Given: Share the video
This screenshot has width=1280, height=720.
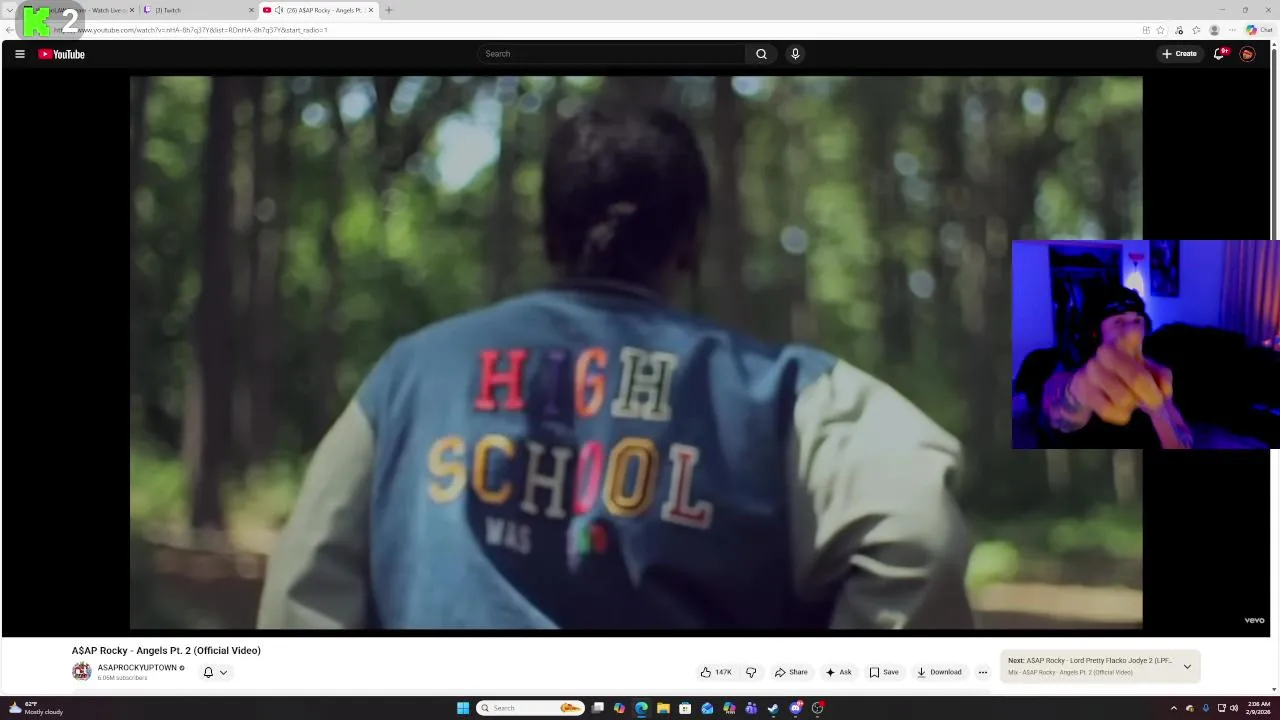Looking at the screenshot, I should coord(791,672).
